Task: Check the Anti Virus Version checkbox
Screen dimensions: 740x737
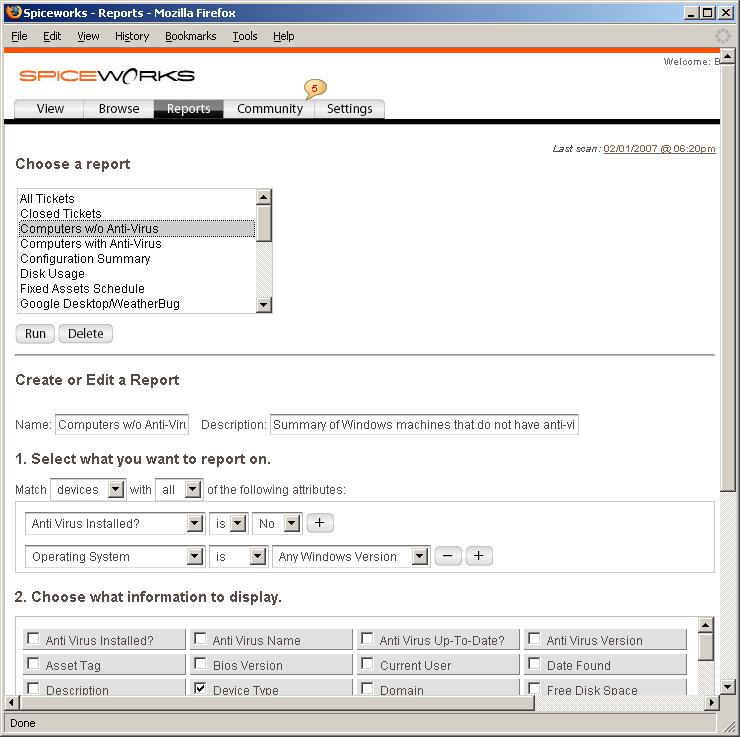Action: (534, 639)
